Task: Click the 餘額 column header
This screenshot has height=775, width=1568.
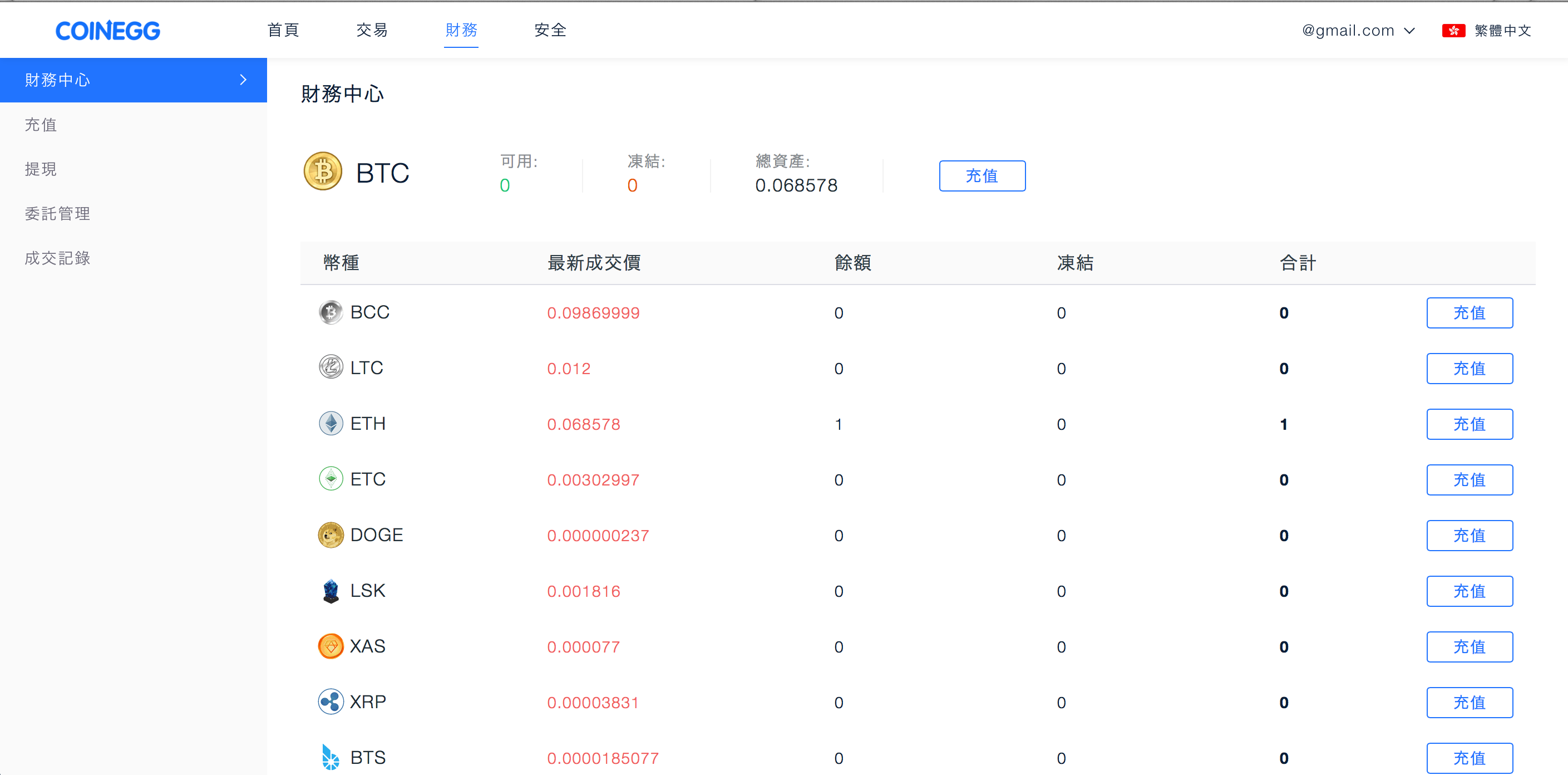Action: click(x=853, y=263)
